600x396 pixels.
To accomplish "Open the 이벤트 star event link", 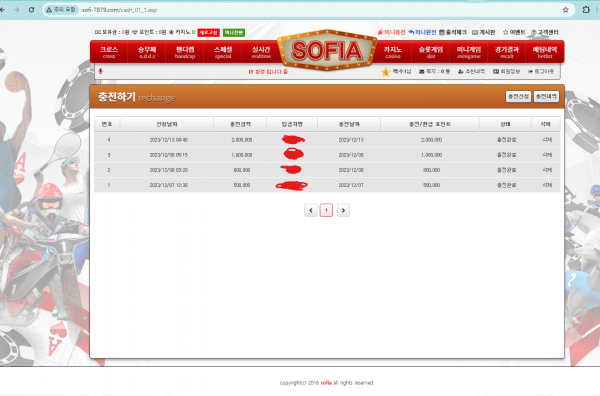I will (x=514, y=32).
